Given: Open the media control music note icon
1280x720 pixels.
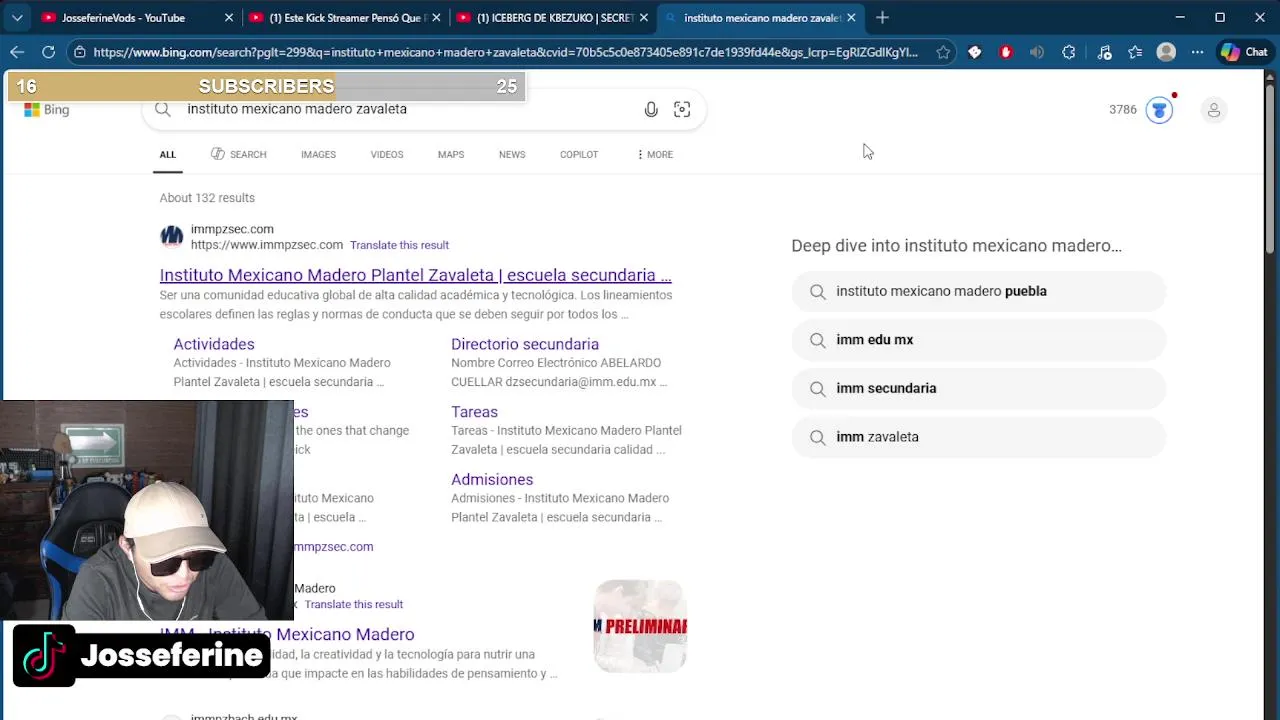Looking at the screenshot, I should click(x=1104, y=52).
